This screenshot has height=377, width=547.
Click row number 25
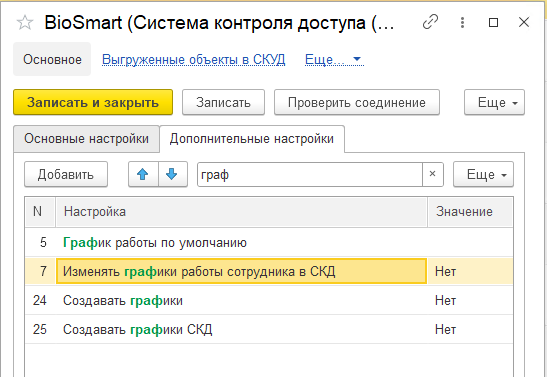click(40, 329)
